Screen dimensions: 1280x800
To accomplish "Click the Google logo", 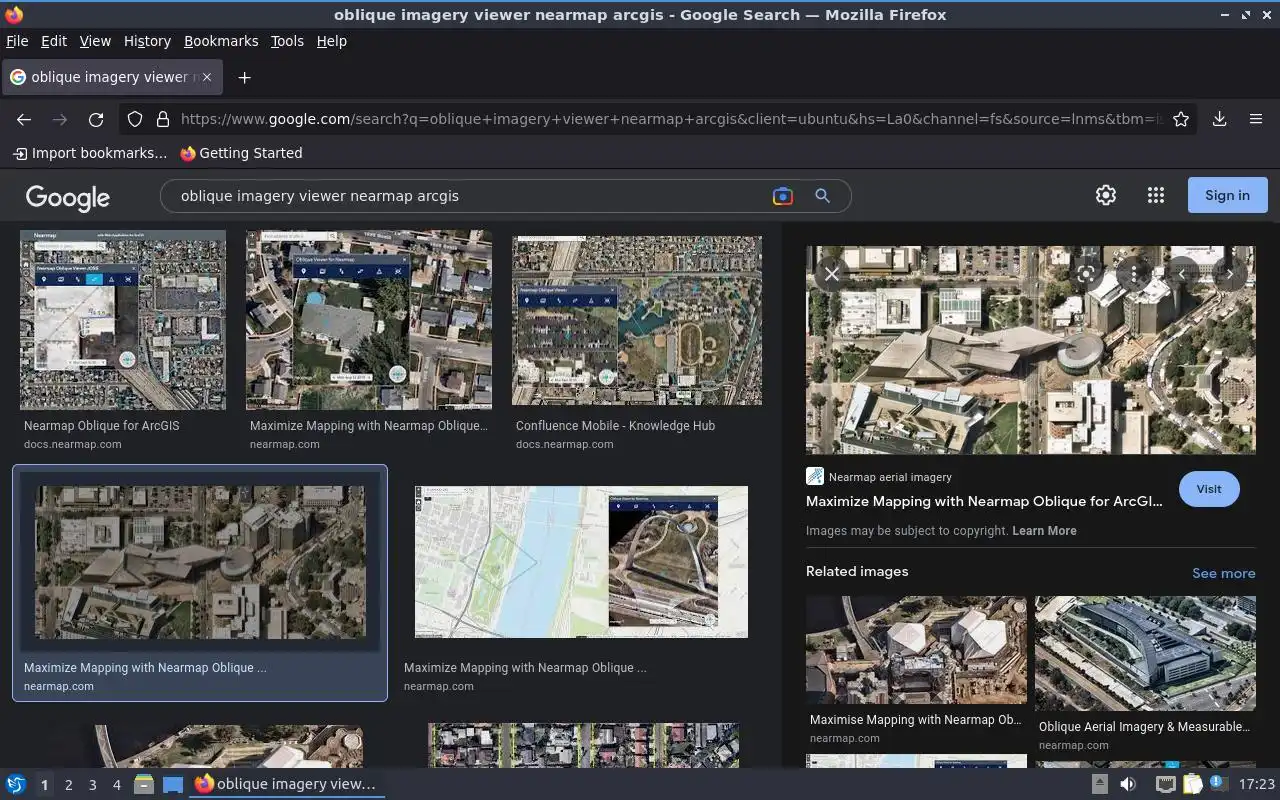I will [68, 197].
